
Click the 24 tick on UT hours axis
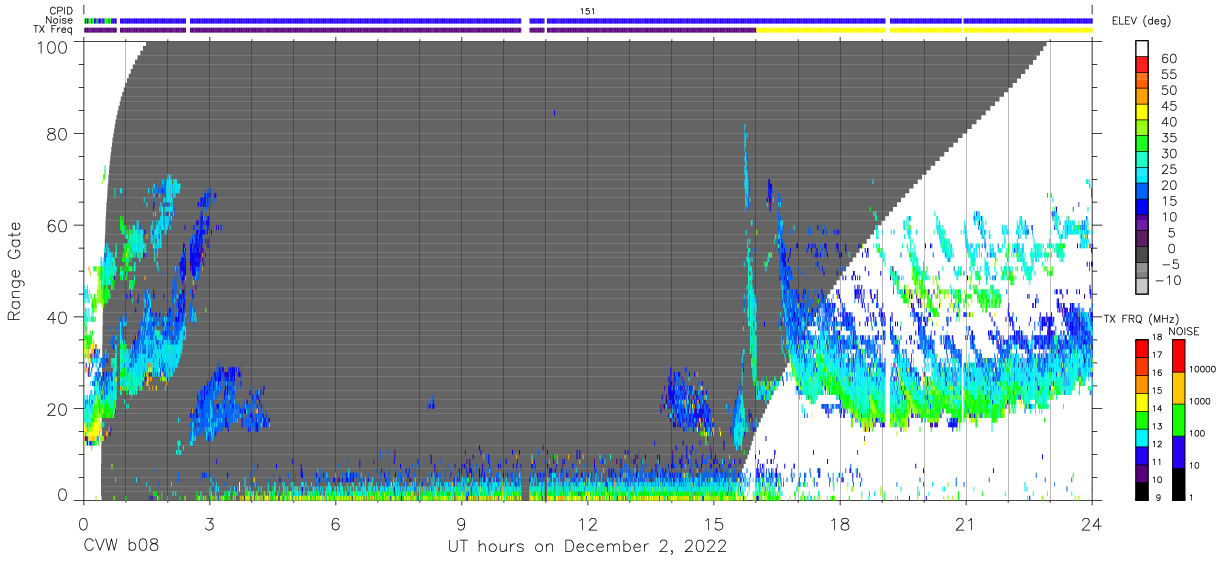(x=1091, y=523)
